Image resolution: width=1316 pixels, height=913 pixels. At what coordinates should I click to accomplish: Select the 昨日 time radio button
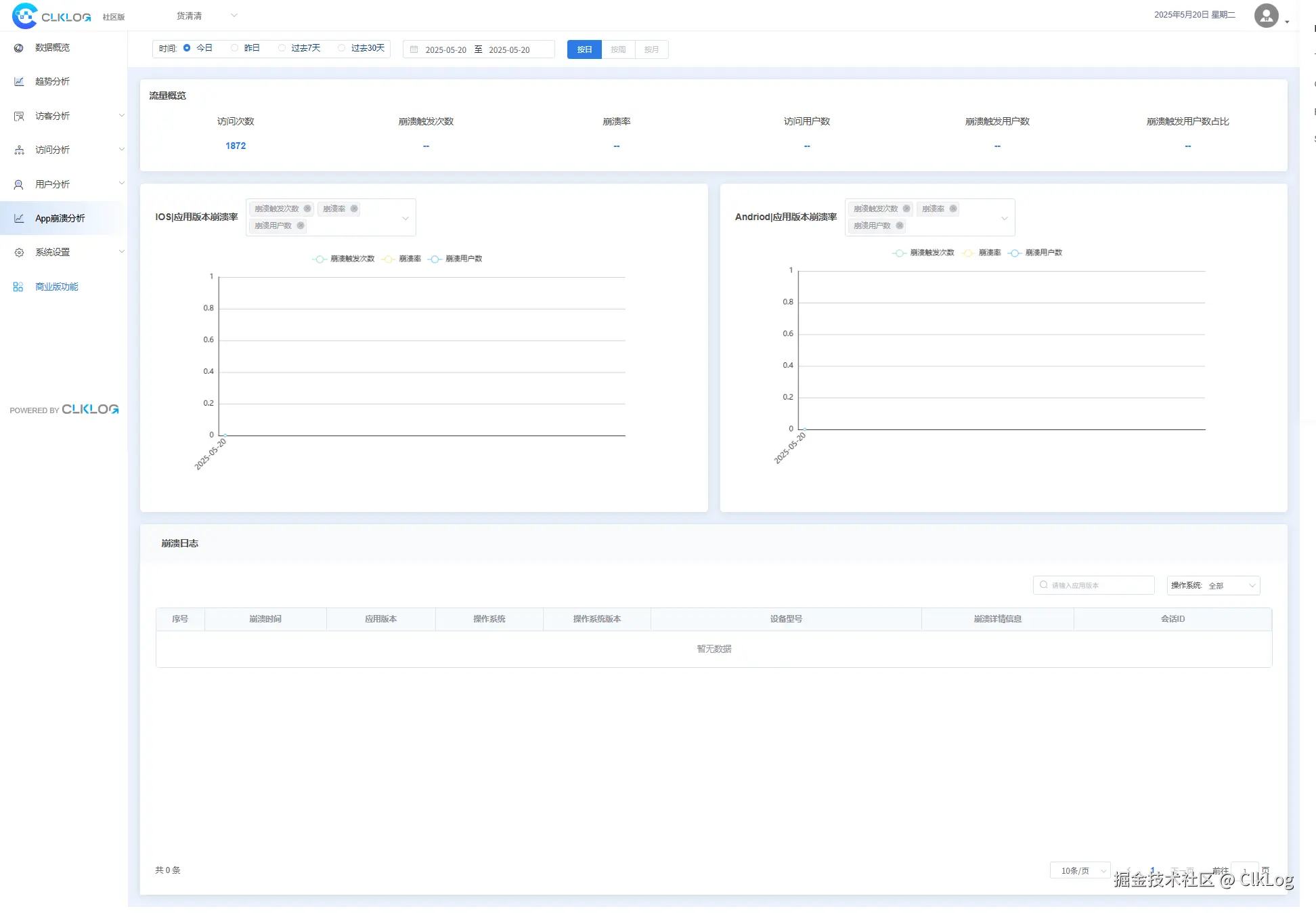tap(235, 48)
